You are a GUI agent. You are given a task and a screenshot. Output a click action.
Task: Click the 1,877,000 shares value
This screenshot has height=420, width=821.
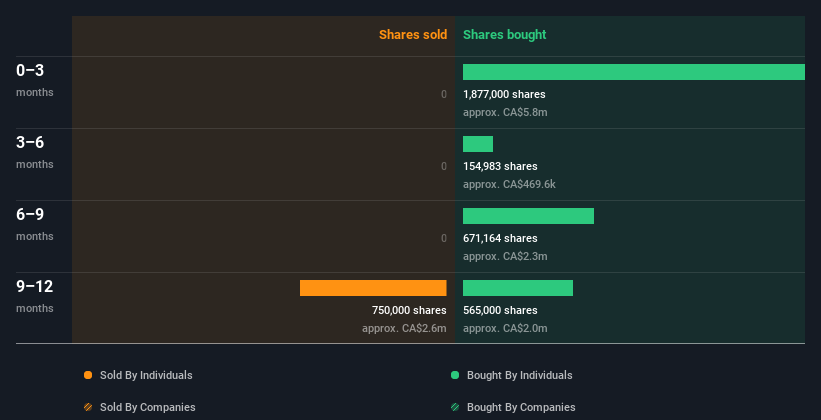(504, 94)
